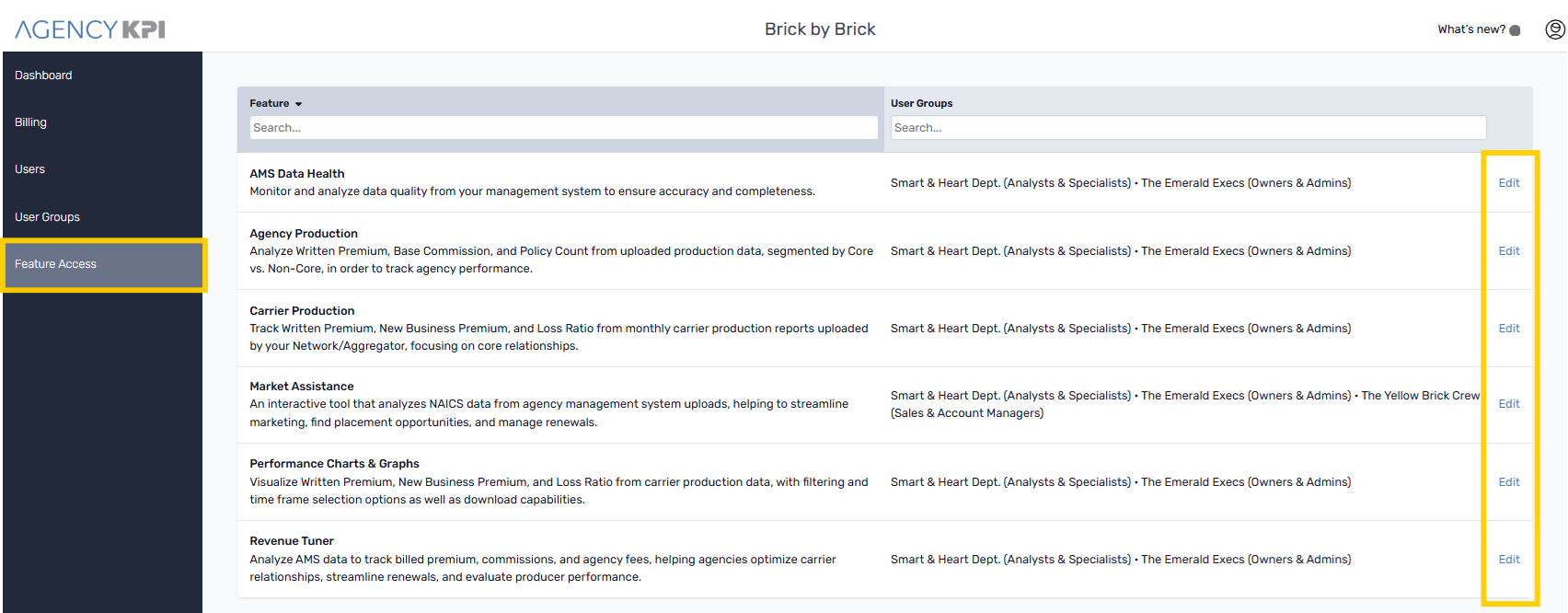The width and height of the screenshot is (1568, 613).
Task: Click the User Groups search box
Action: pos(1187,128)
